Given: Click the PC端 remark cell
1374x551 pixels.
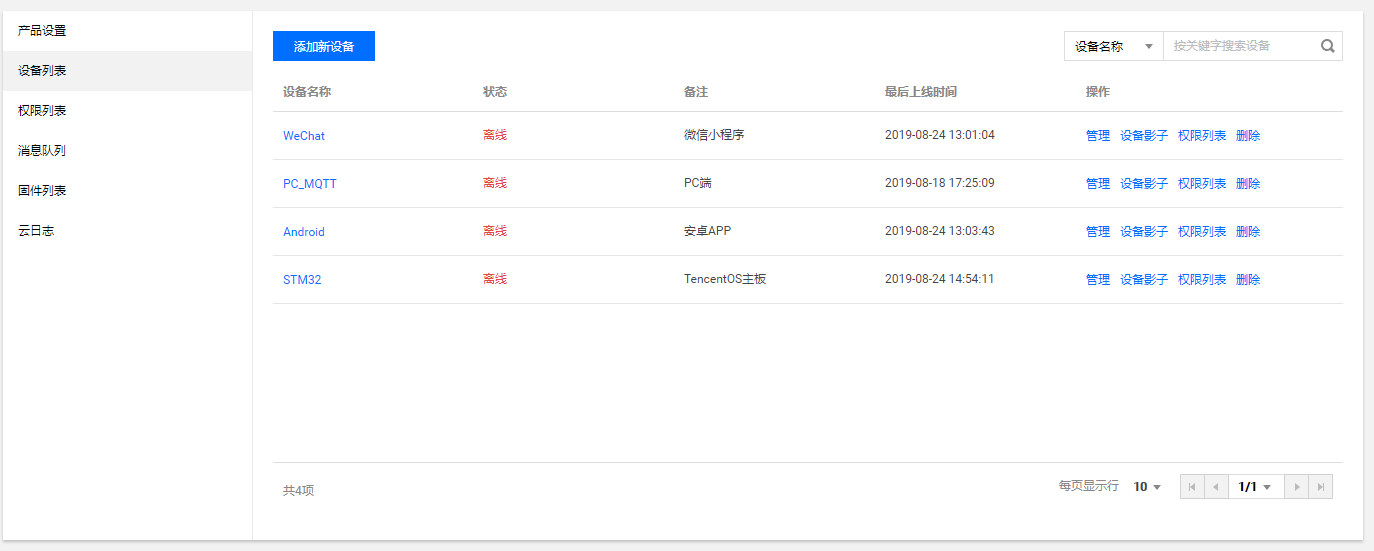Looking at the screenshot, I should coord(698,183).
